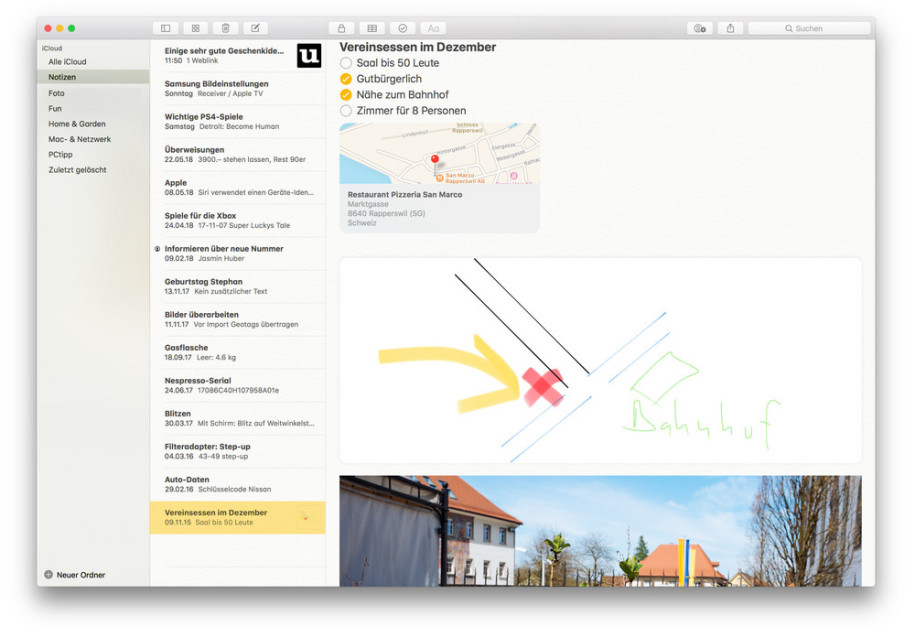Screen dimensions: 915x626
Task: Open the 'Apple' note from 08.05.18
Action: pos(238,187)
